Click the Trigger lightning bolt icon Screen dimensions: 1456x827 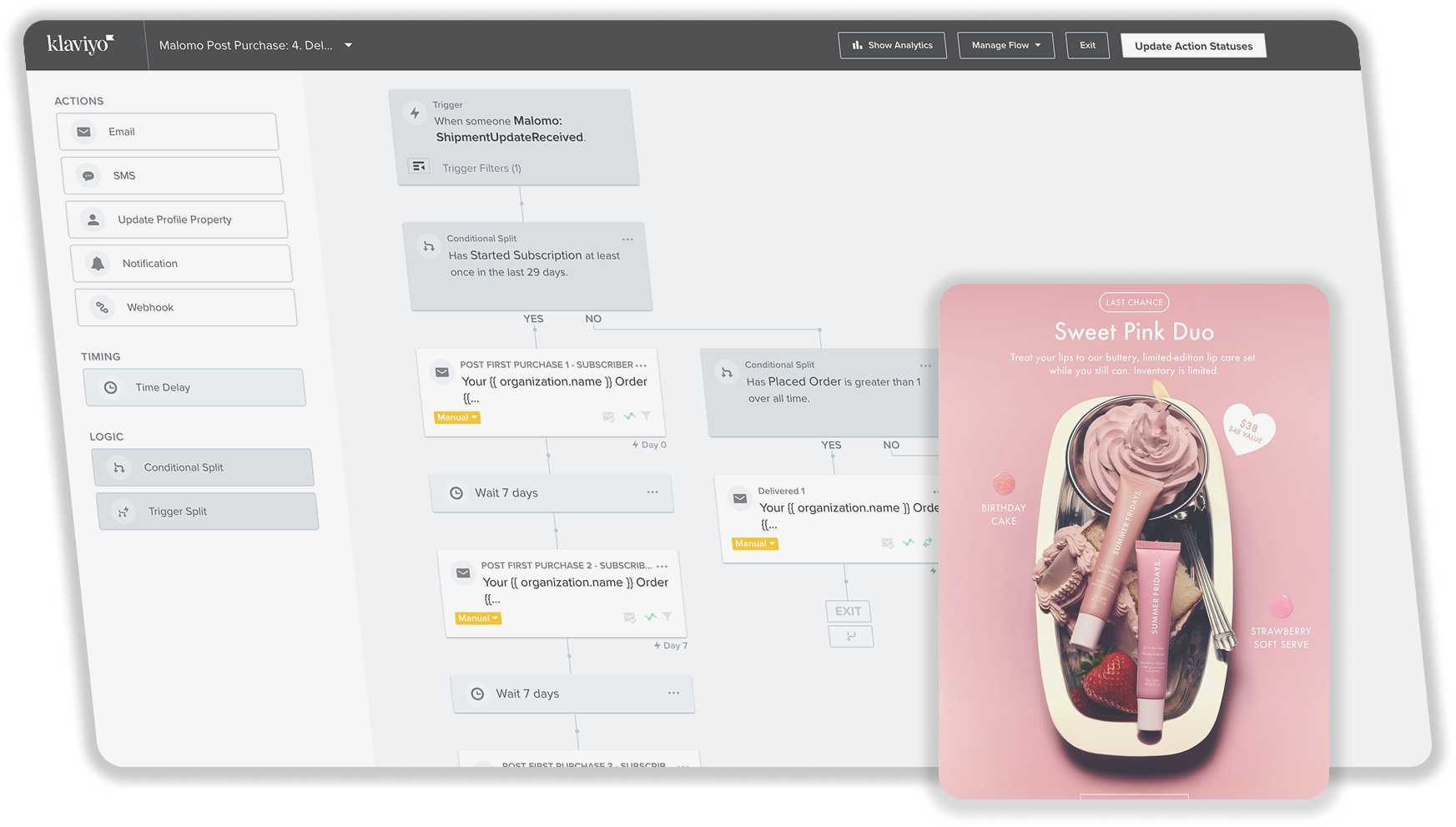(415, 113)
